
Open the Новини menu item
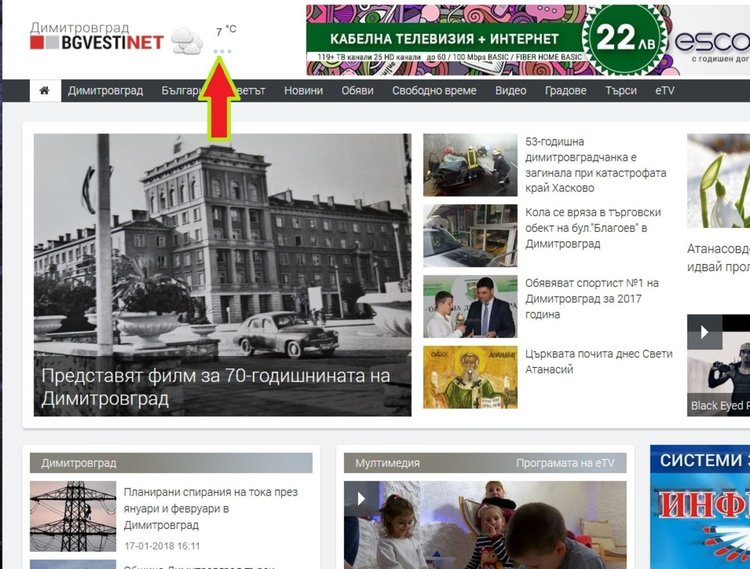point(303,90)
